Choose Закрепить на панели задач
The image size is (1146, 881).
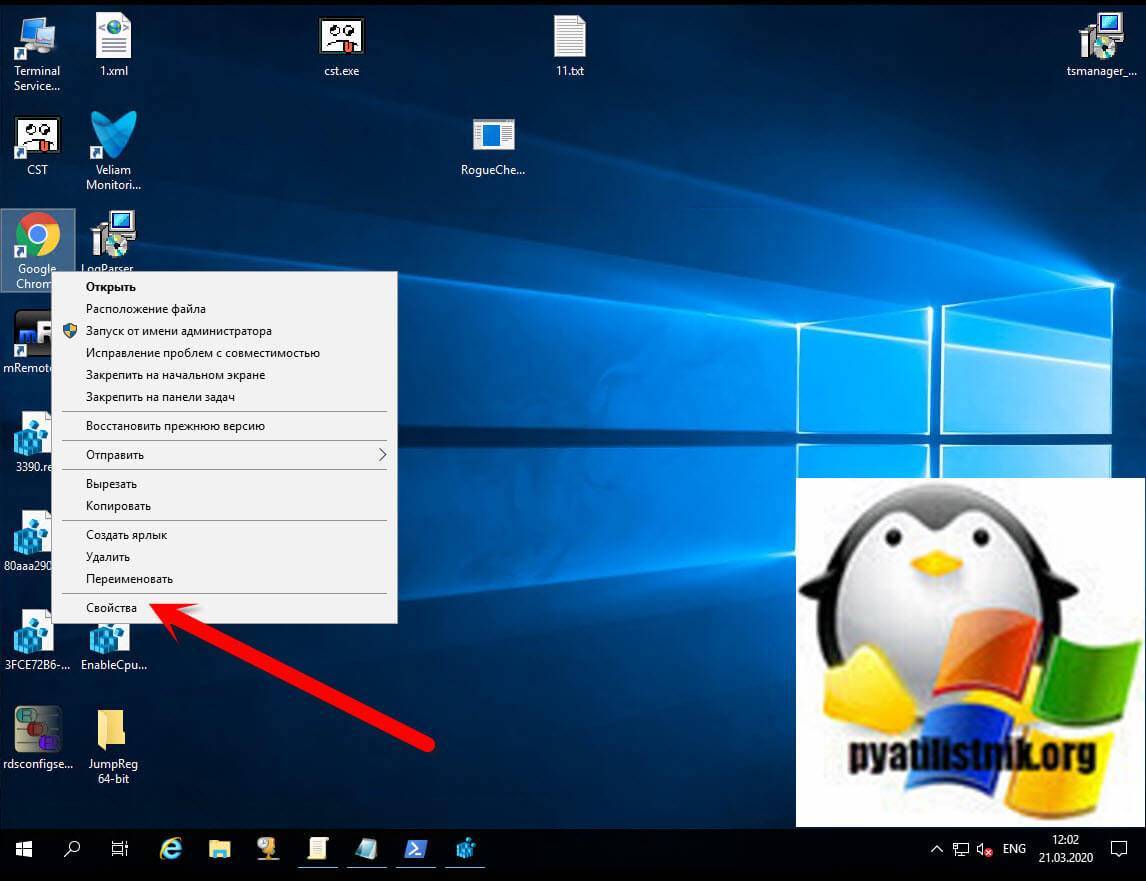click(x=160, y=397)
